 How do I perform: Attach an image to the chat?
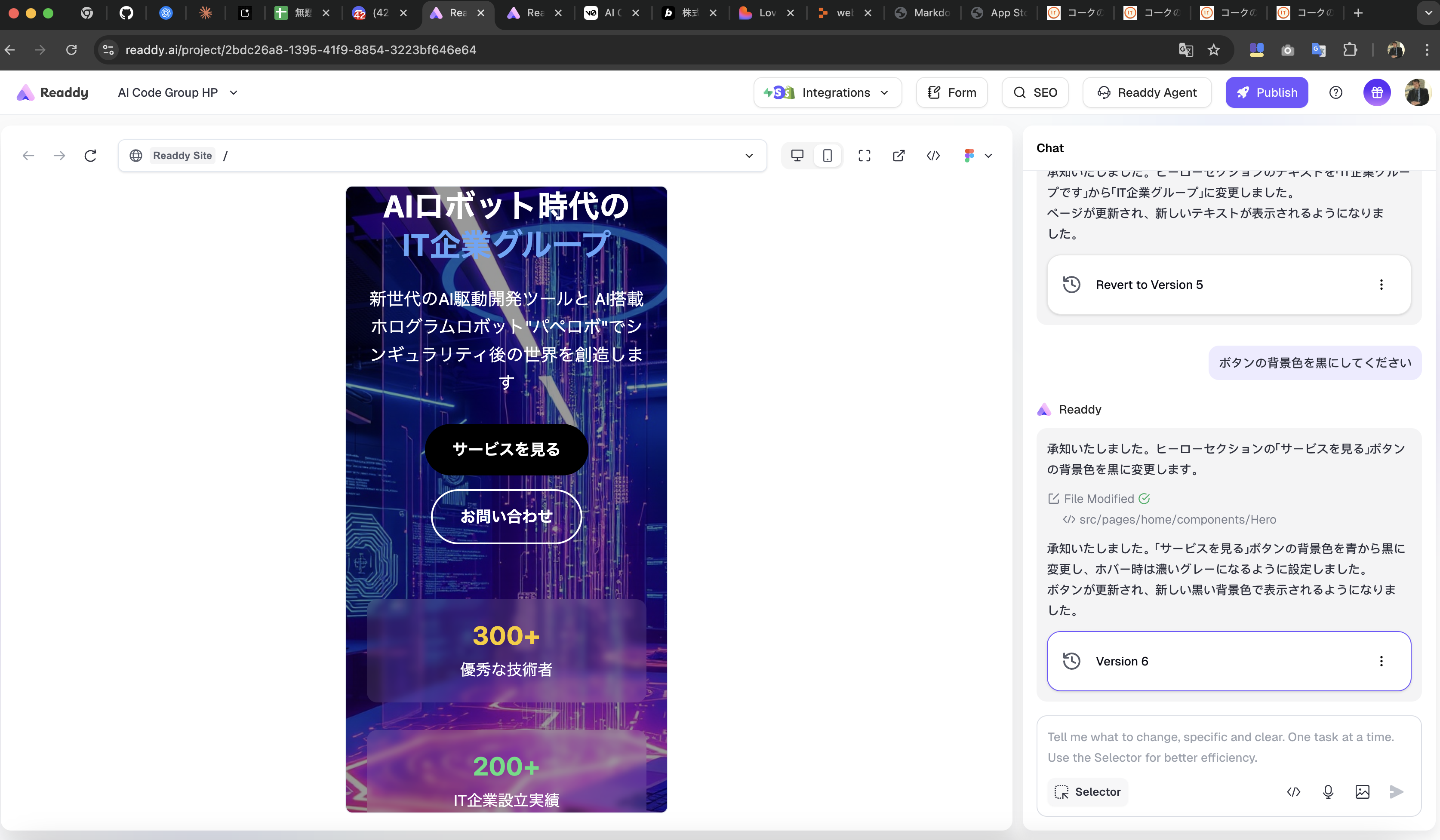click(x=1362, y=792)
